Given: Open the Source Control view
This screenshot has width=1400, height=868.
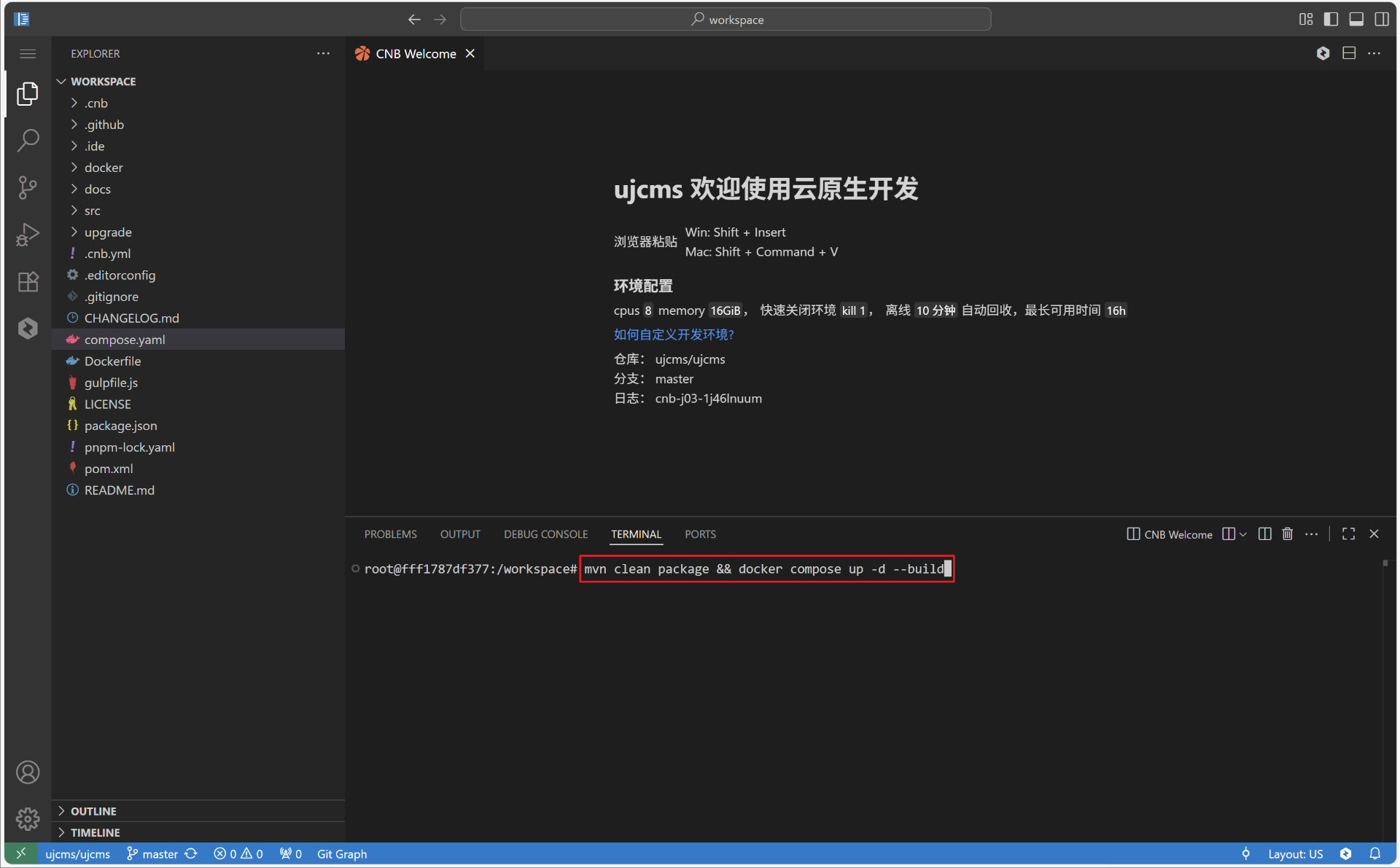Looking at the screenshot, I should [x=28, y=187].
